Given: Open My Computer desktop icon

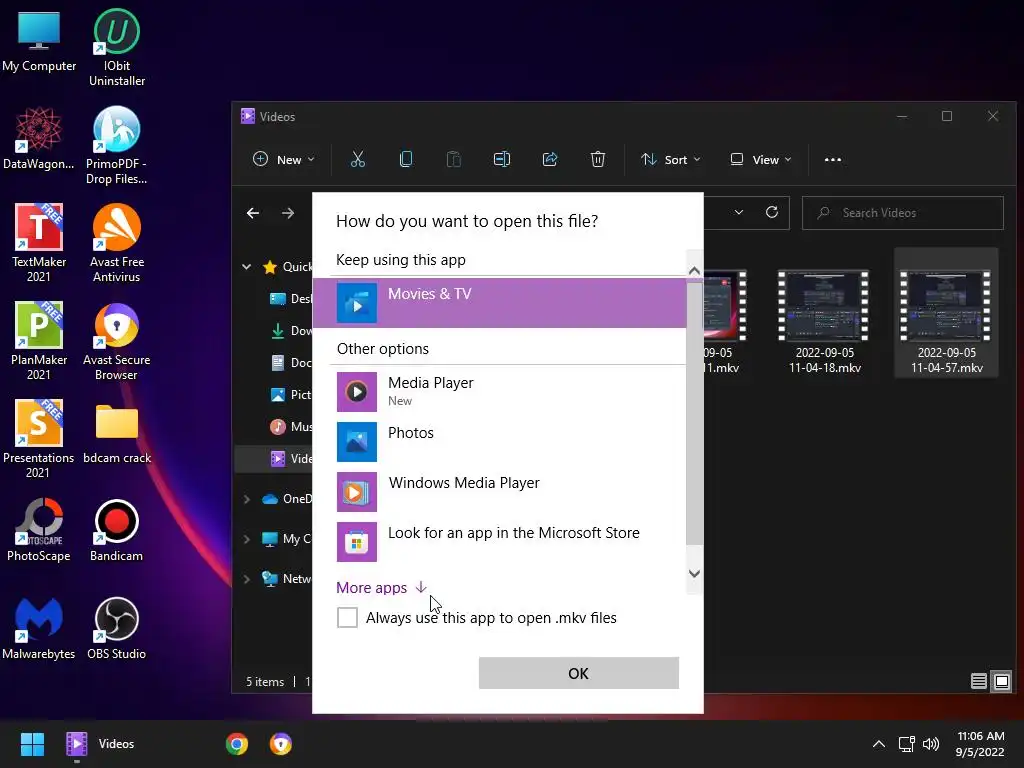Looking at the screenshot, I should pos(39,40).
